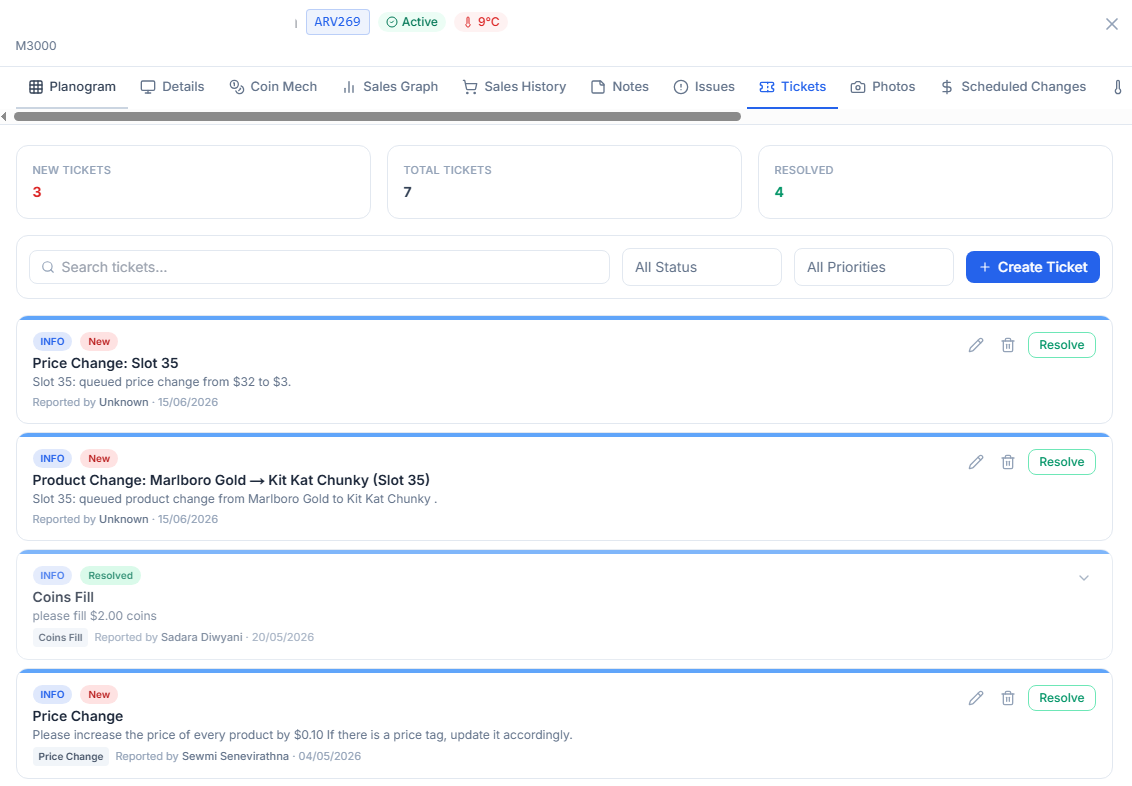Edit the Sewmi Senevirathna Price Change ticket
The width and height of the screenshot is (1132, 786).
point(975,698)
